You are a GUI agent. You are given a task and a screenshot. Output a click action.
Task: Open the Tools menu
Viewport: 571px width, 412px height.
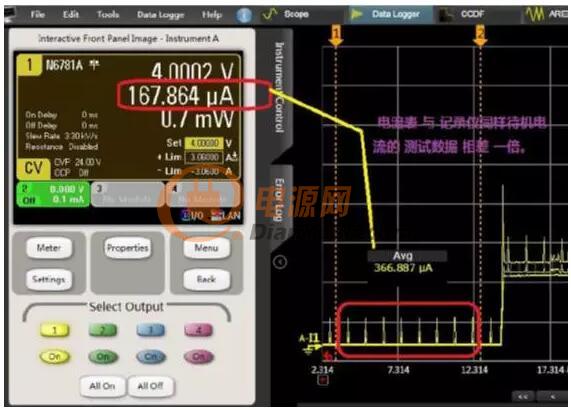tap(108, 15)
